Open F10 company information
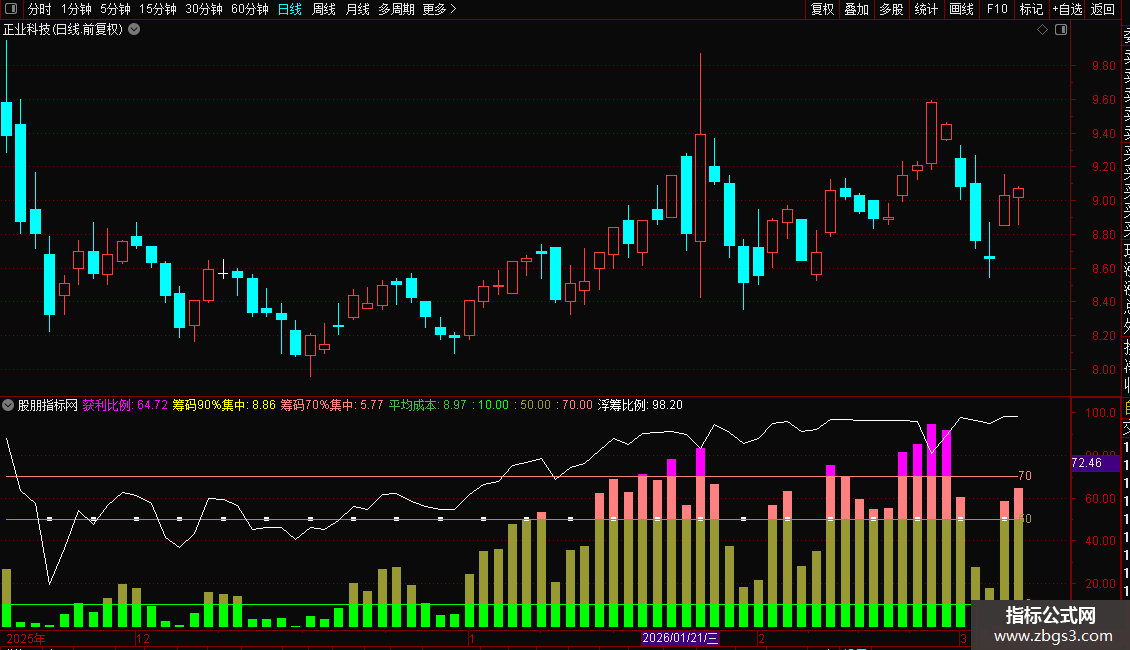The image size is (1130, 650). click(997, 9)
